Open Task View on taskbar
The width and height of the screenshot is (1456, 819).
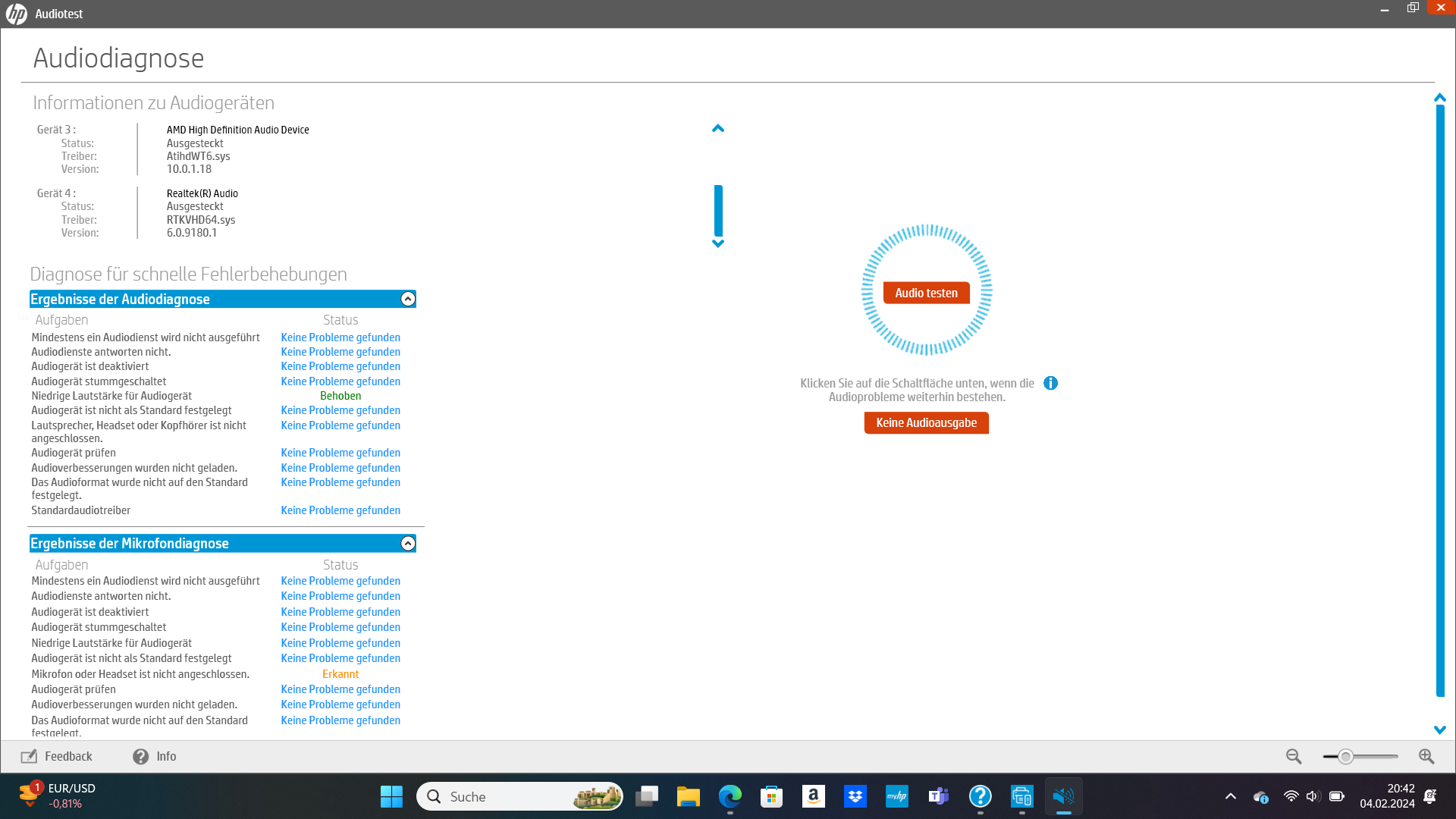pyautogui.click(x=647, y=796)
